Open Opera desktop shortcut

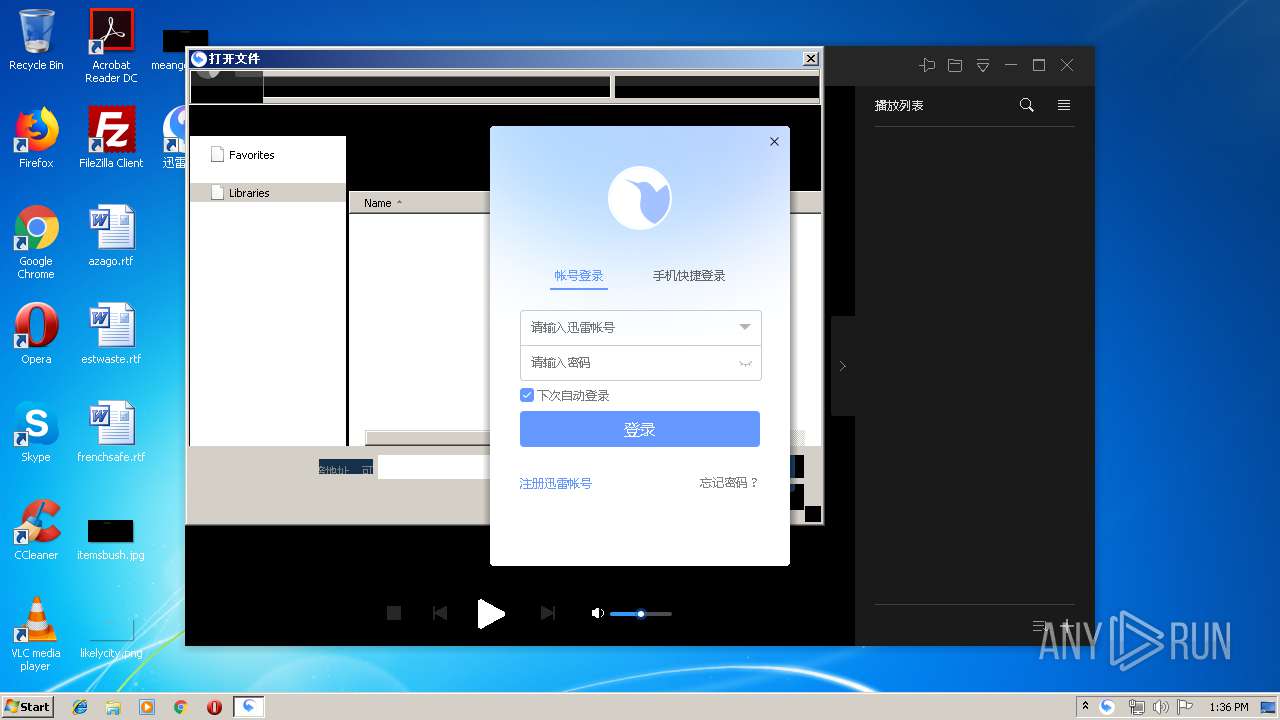36,335
